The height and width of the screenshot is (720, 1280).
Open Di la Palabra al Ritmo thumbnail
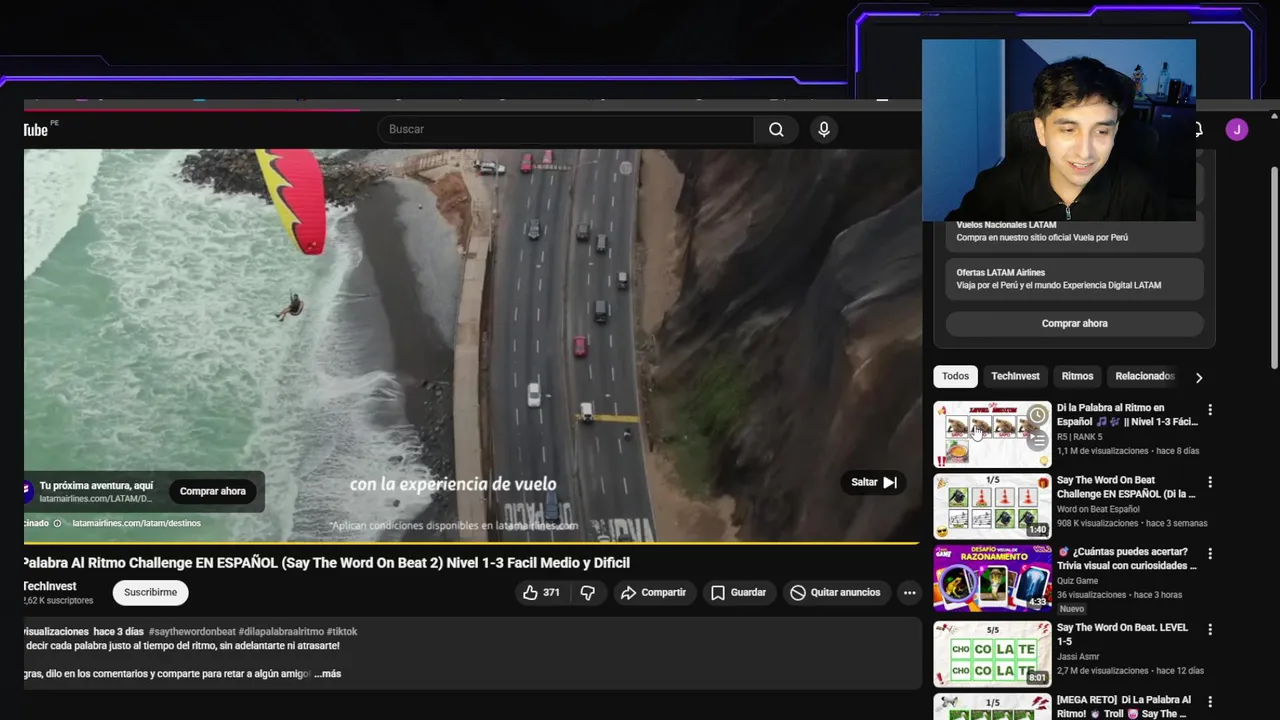pos(992,434)
